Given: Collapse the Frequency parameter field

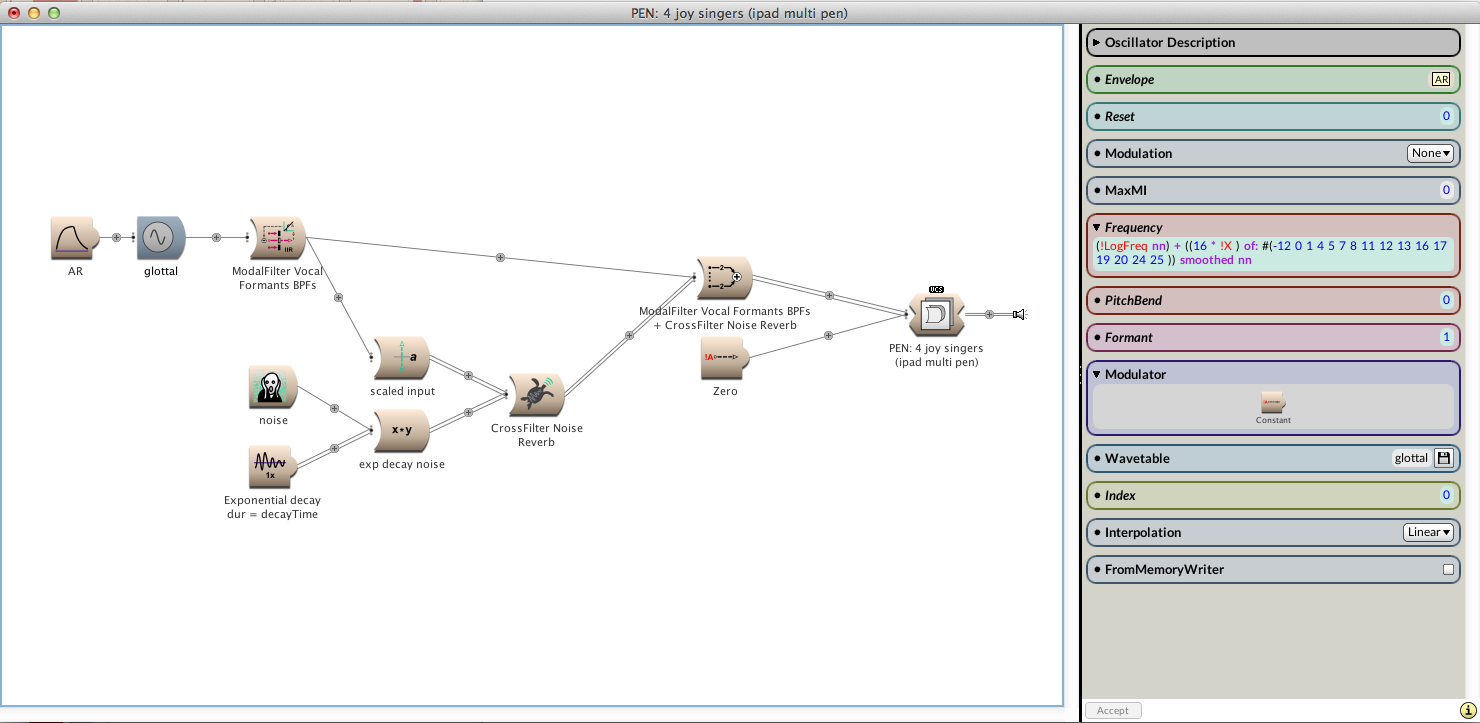Looking at the screenshot, I should point(1097,227).
